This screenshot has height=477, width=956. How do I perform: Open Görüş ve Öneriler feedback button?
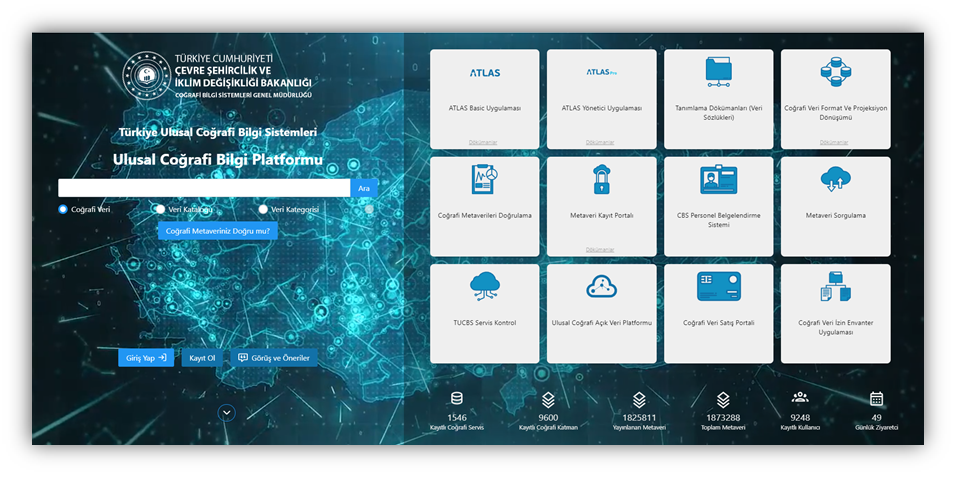(x=274, y=358)
